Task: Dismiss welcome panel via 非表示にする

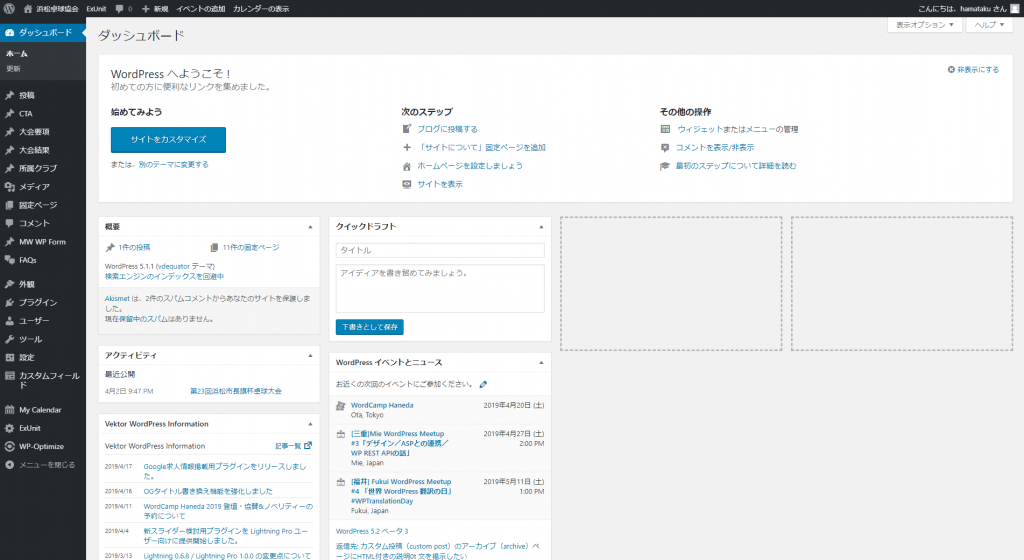Action: 973,70
